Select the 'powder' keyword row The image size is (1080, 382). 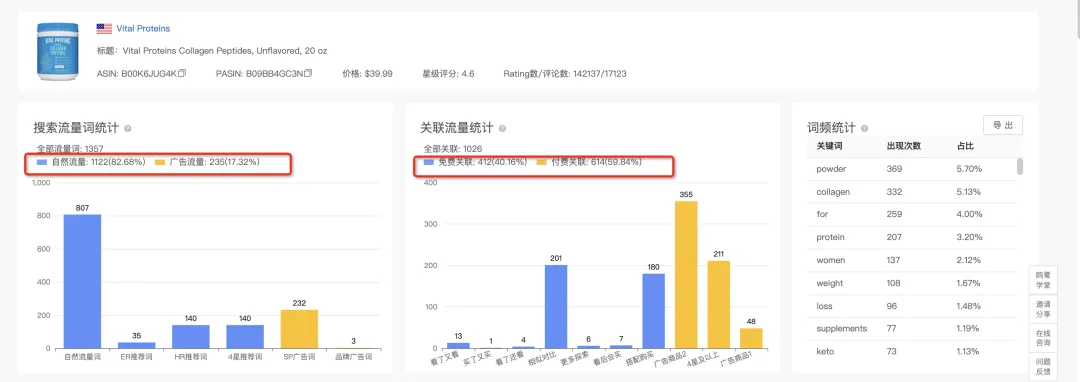911,169
